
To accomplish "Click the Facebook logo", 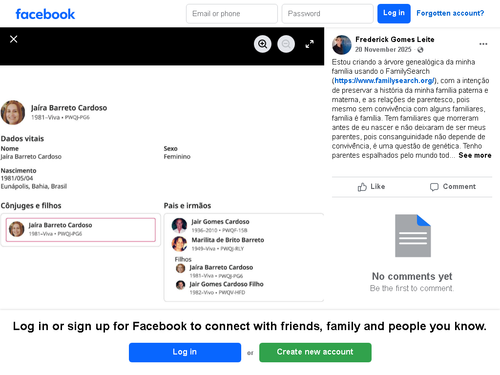I will tap(45, 14).
